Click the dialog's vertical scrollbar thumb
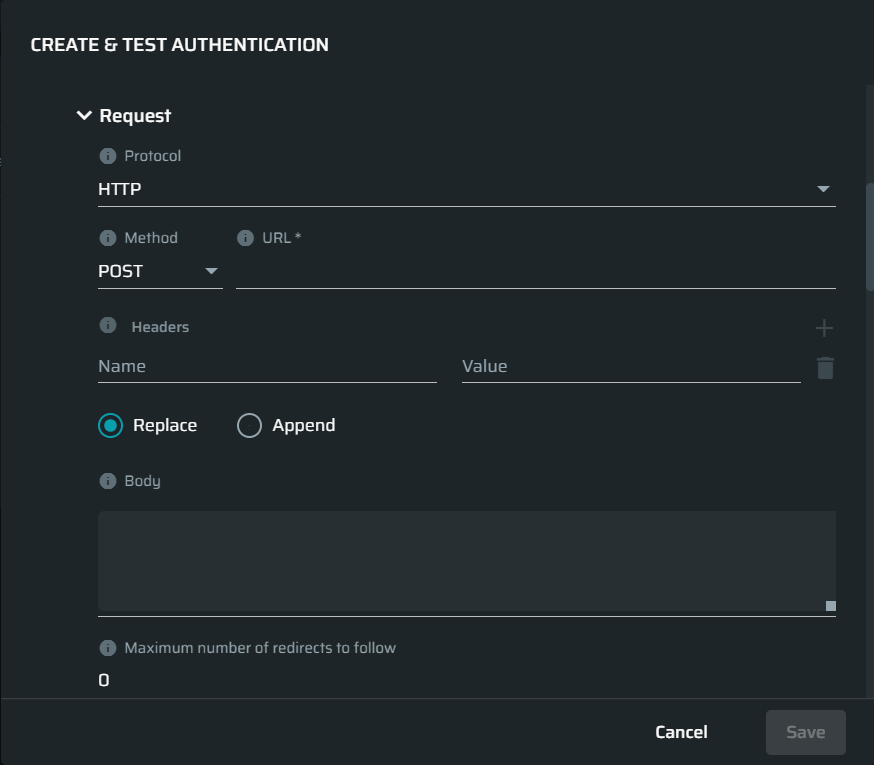Image resolution: width=874 pixels, height=765 pixels. click(870, 237)
